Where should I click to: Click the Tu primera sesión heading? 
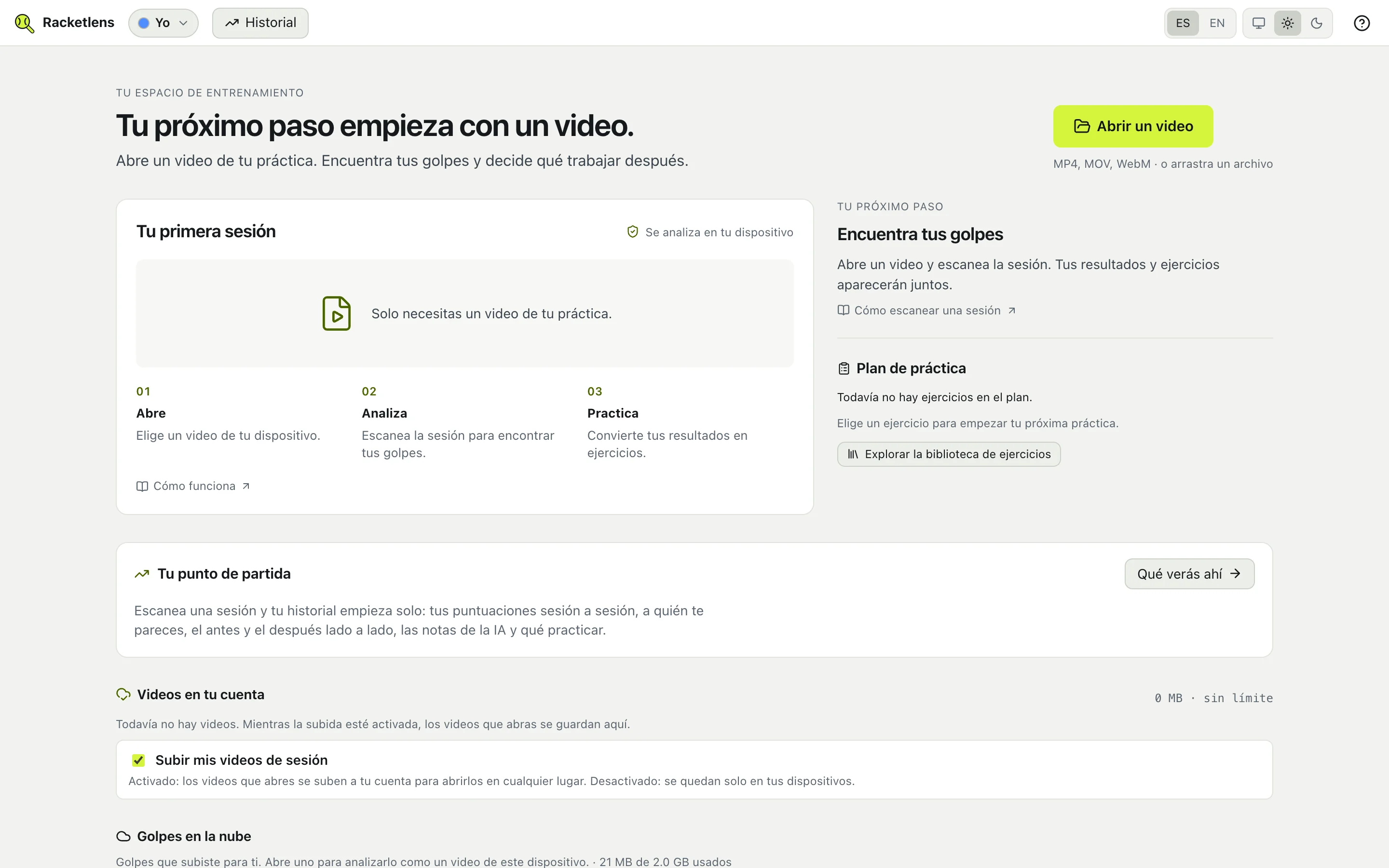tap(206, 231)
